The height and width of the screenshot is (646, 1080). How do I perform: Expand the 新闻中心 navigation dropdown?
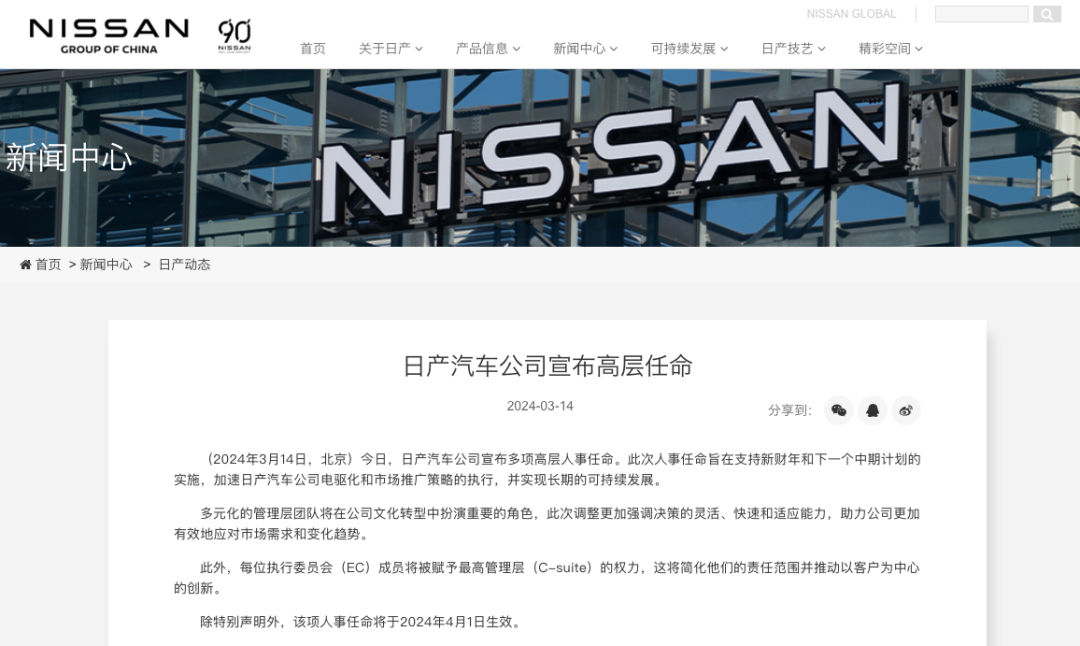(x=585, y=48)
